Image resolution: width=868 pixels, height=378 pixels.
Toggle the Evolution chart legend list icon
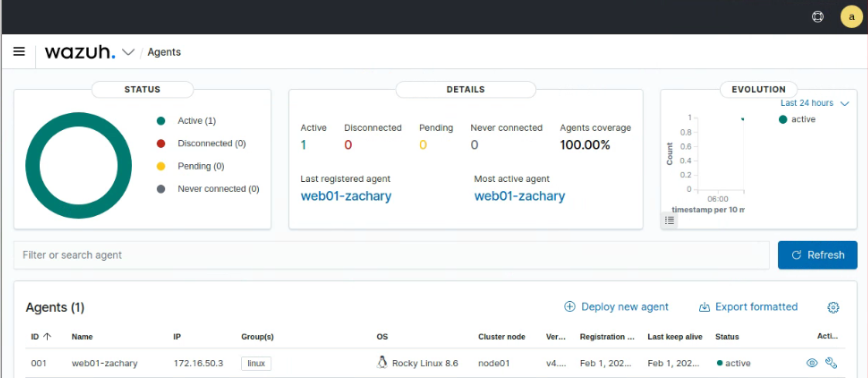coord(670,220)
